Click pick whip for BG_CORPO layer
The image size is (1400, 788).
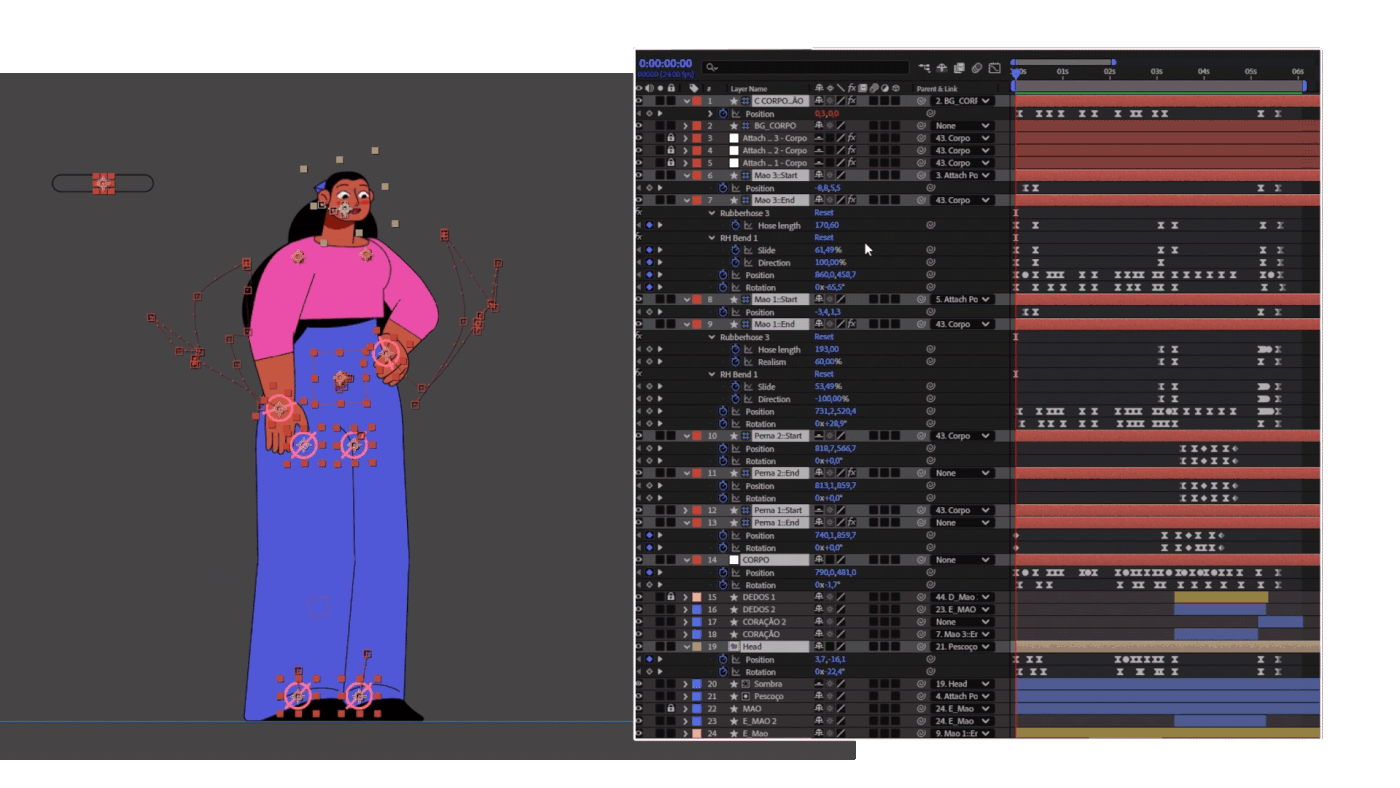[920, 126]
